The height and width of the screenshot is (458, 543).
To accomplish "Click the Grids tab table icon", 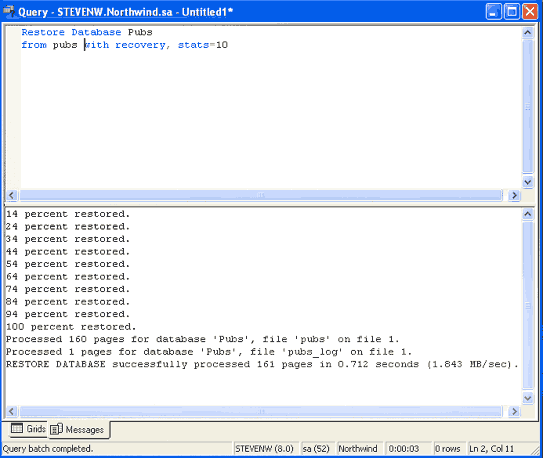I will click(x=17, y=429).
